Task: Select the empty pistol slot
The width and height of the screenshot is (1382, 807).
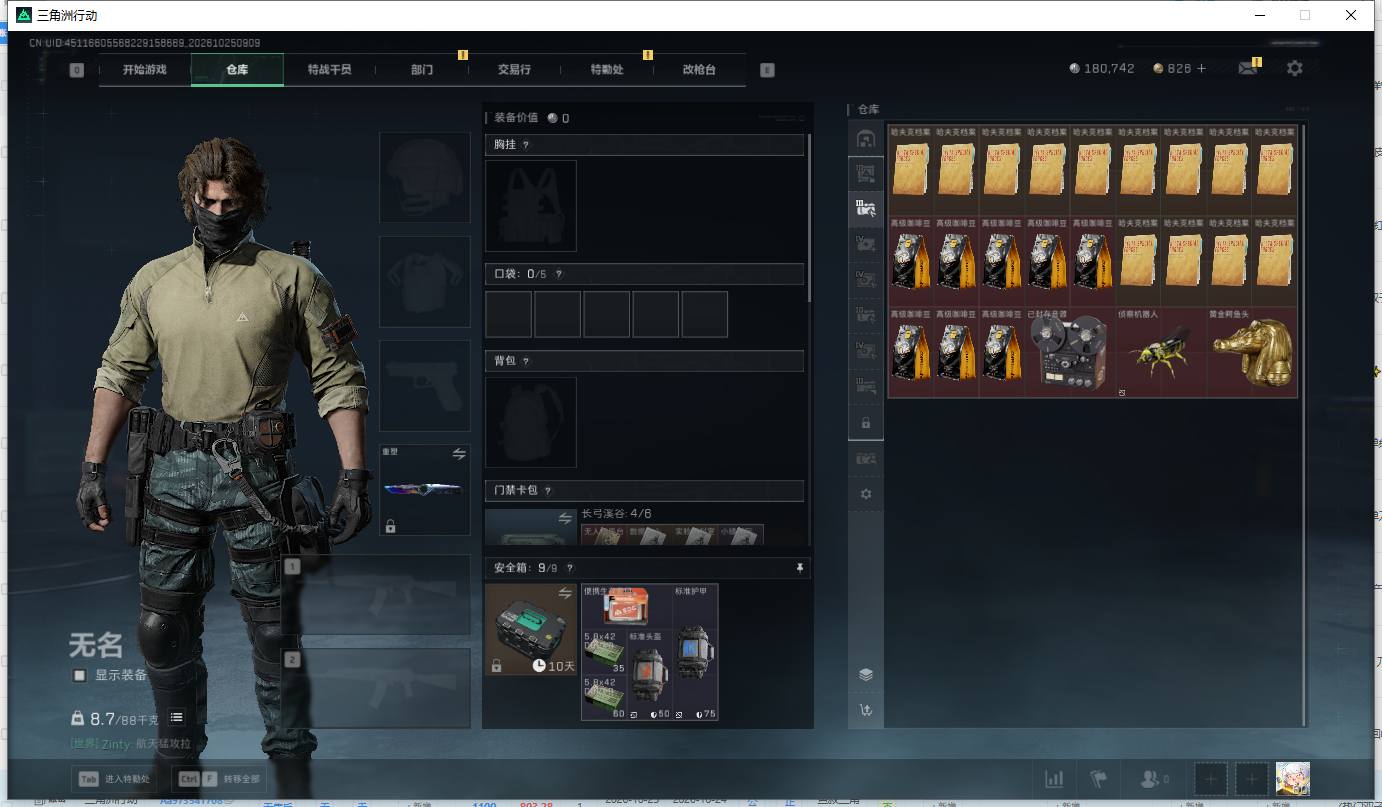Action: pos(425,385)
